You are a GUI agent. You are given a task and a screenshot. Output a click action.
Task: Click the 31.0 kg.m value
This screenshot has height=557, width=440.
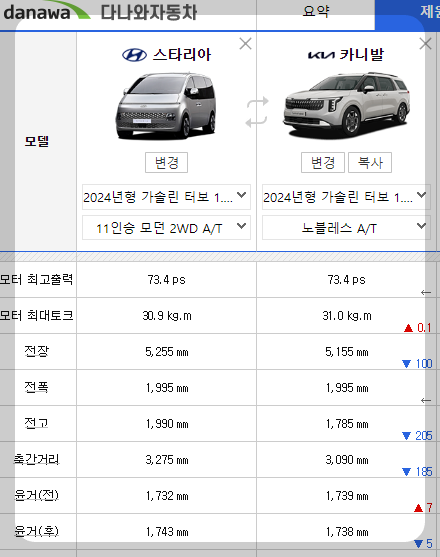pos(347,316)
